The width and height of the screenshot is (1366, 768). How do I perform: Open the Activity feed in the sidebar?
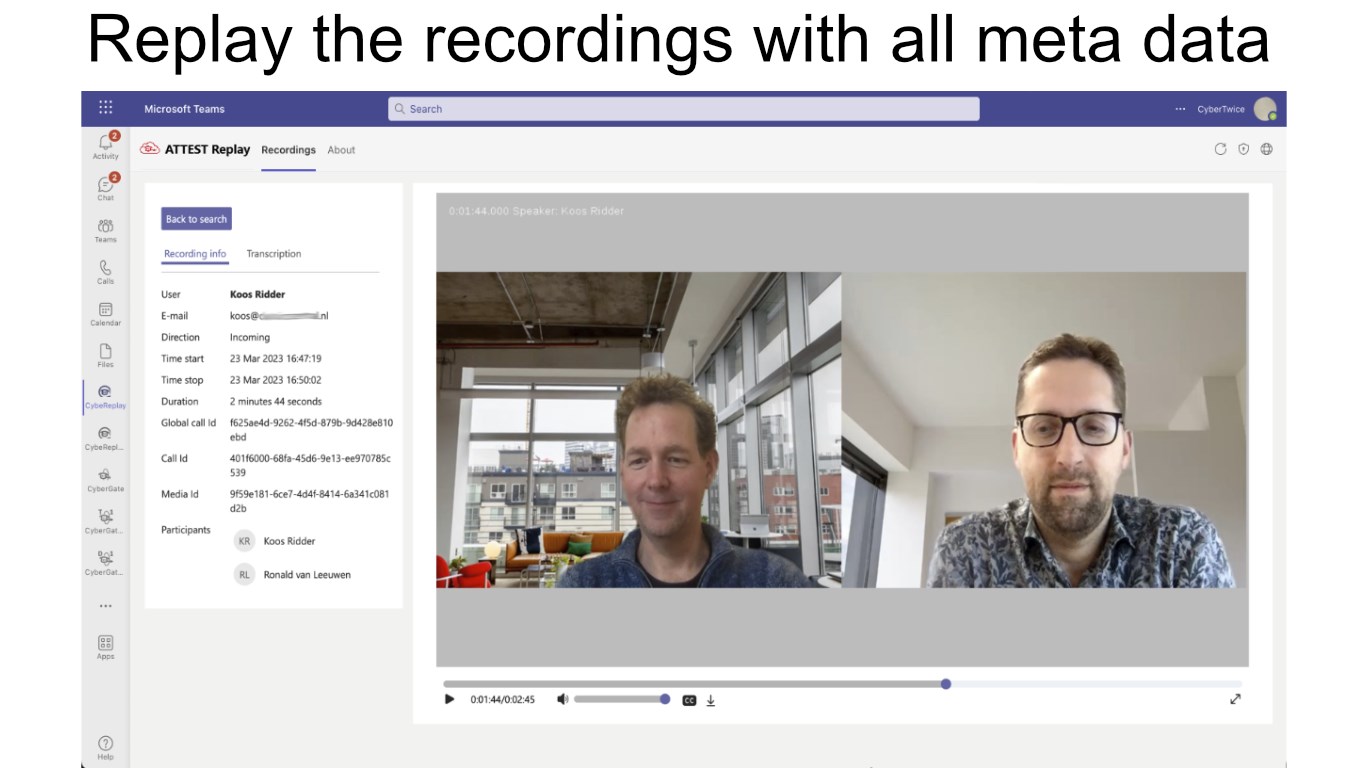(x=105, y=146)
